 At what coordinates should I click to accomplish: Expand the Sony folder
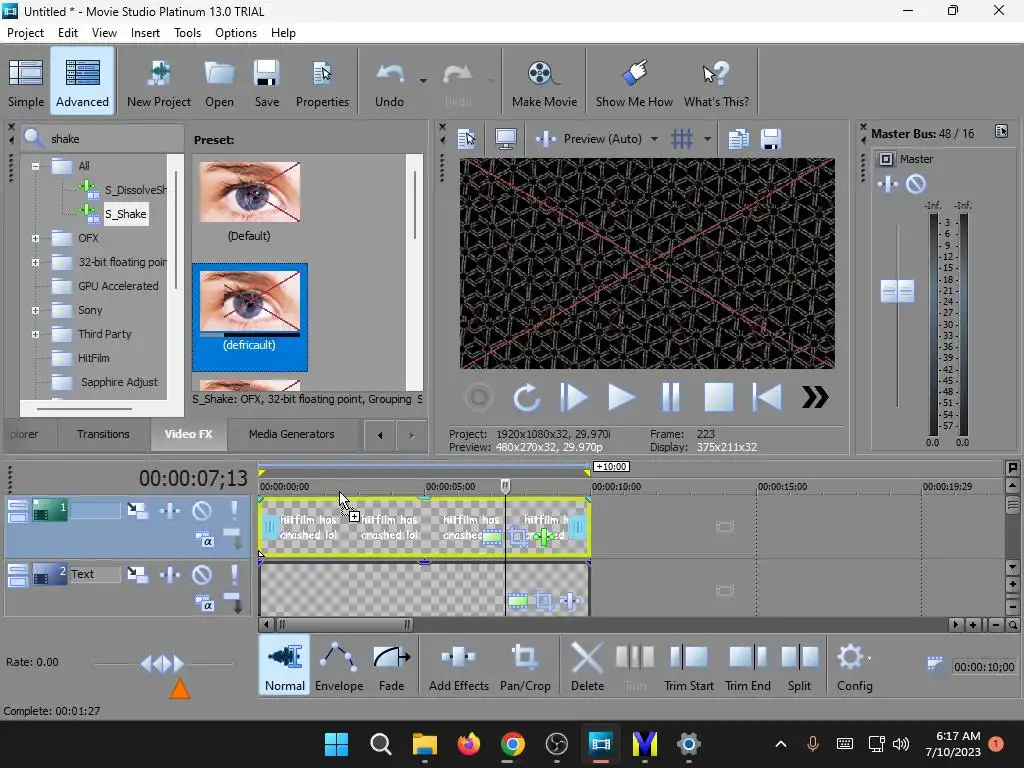tap(35, 310)
